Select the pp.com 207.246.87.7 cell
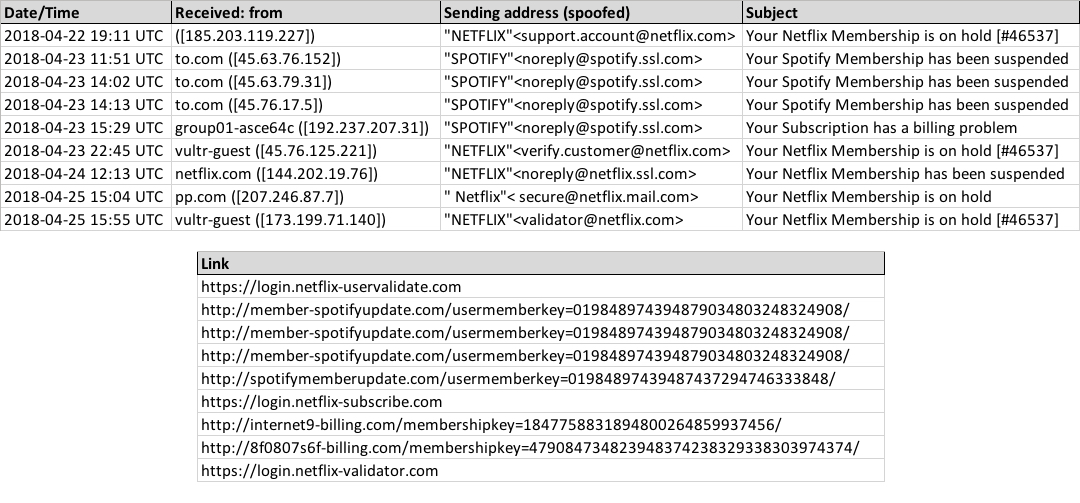 click(305, 196)
